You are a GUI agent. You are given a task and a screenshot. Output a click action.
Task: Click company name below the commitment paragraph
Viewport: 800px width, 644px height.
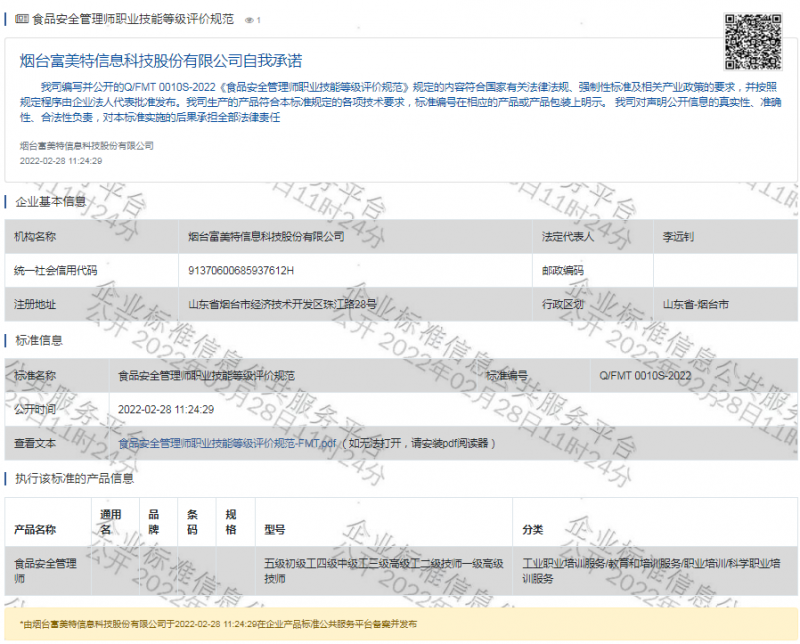(86, 146)
